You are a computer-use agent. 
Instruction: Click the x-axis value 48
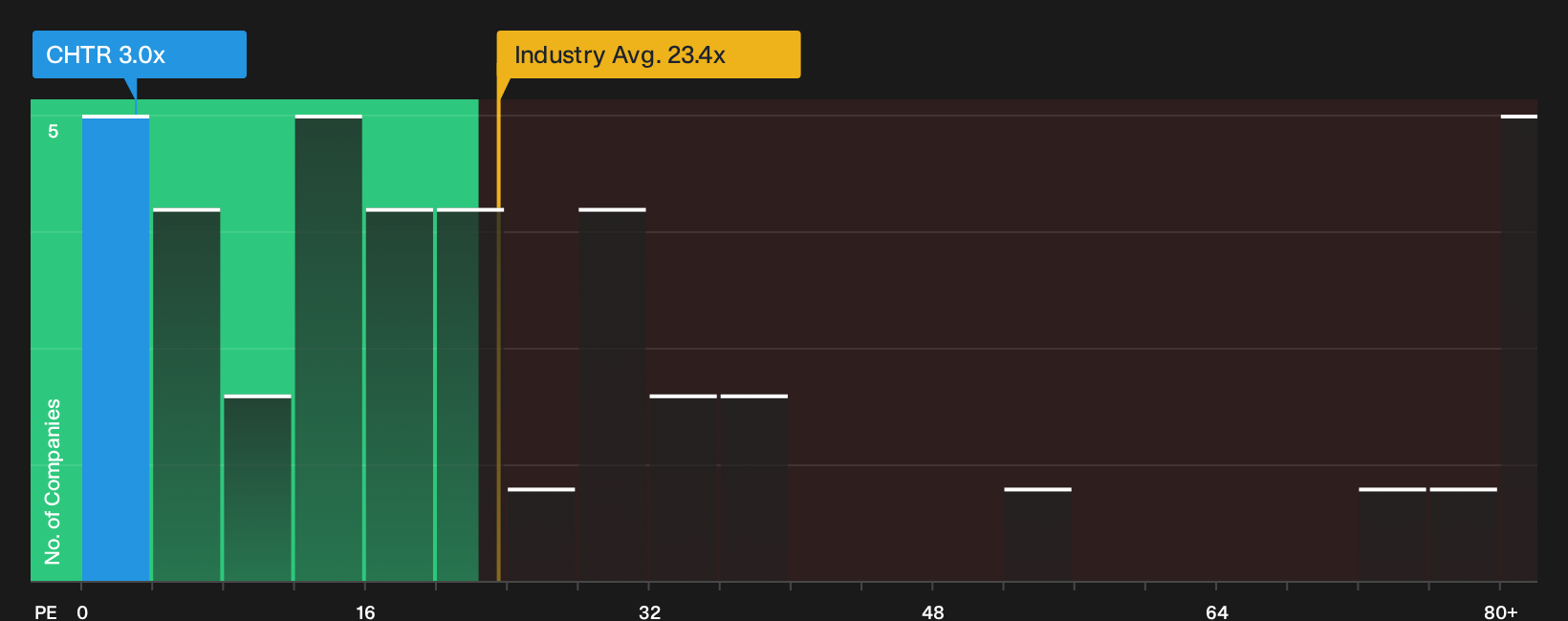click(933, 612)
